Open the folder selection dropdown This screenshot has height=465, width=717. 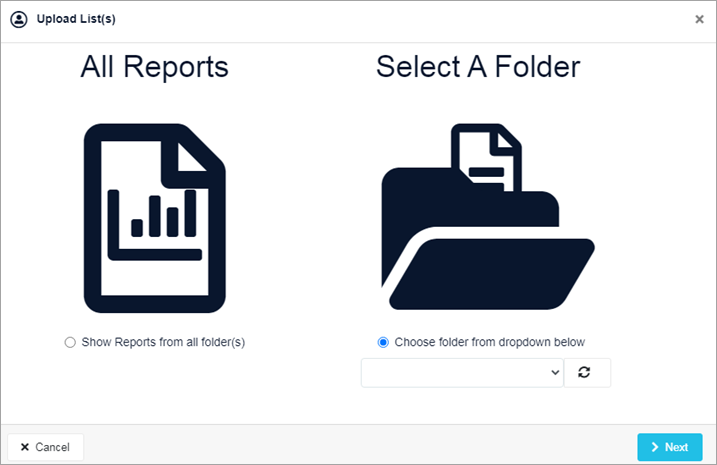(x=462, y=373)
